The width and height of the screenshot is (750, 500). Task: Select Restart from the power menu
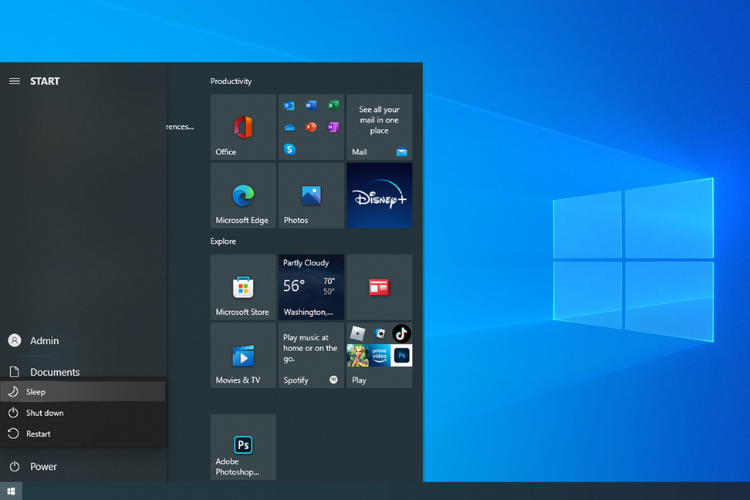83,434
